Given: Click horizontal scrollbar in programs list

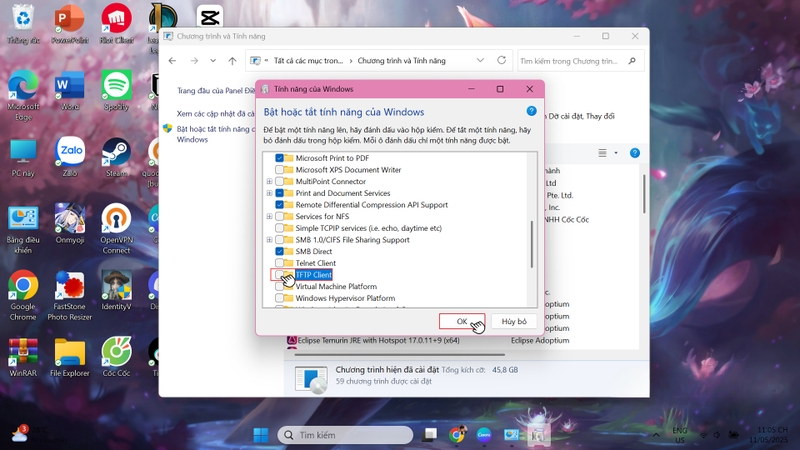Looking at the screenshot, I should 399,354.
